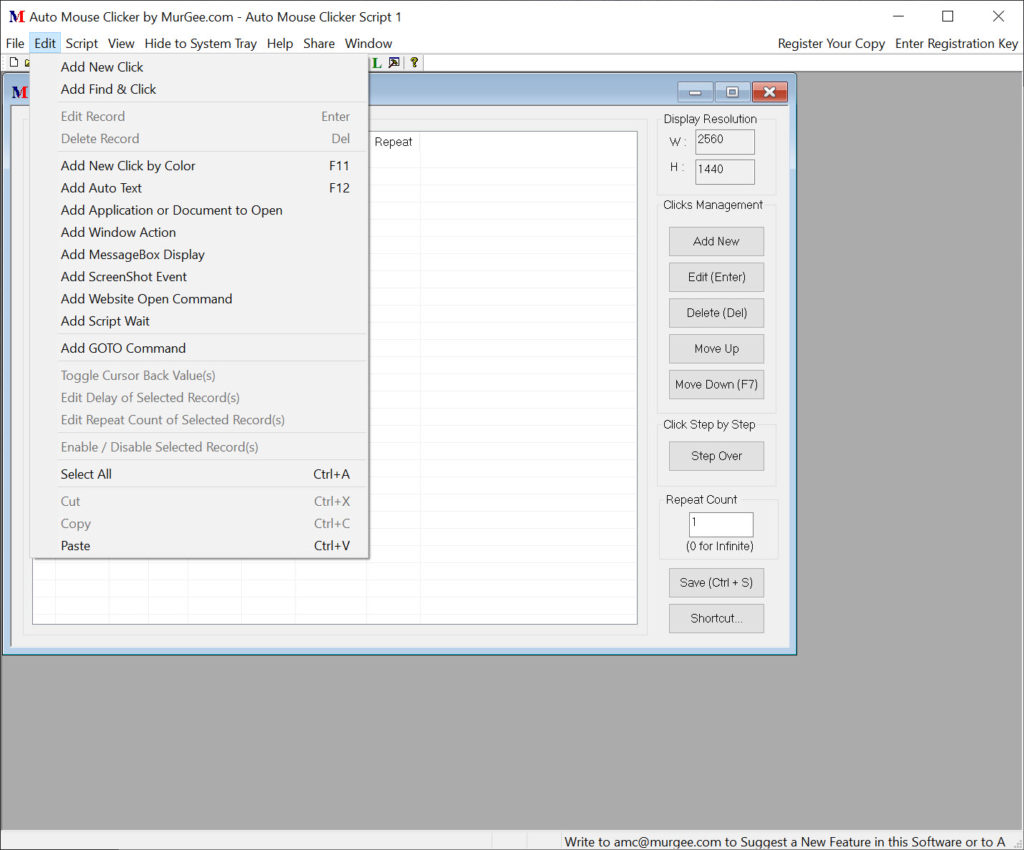1024x850 pixels.
Task: Choose Add Application or Document to Open
Action: 199,210
